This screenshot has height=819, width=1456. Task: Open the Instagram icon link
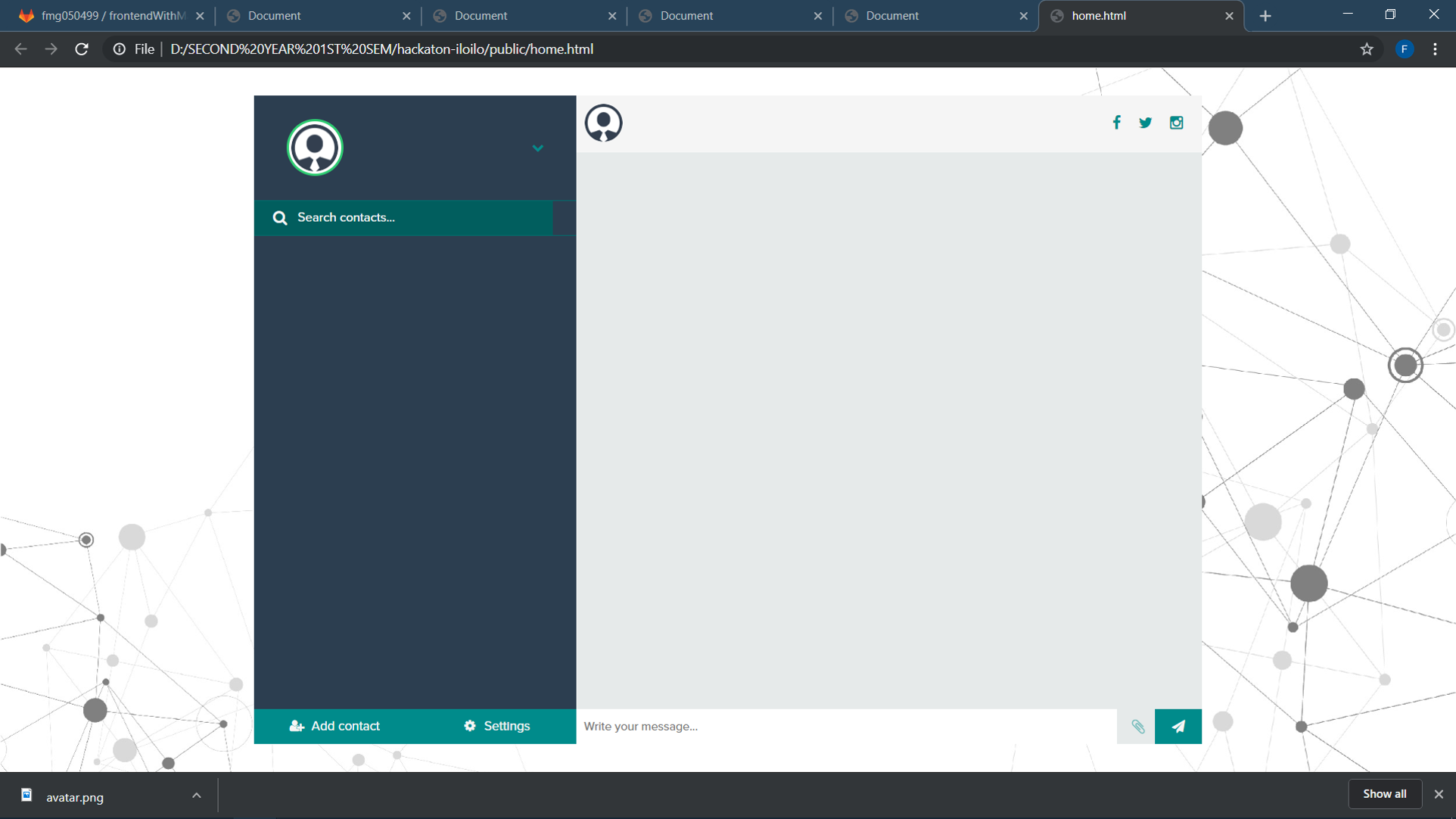coord(1176,123)
